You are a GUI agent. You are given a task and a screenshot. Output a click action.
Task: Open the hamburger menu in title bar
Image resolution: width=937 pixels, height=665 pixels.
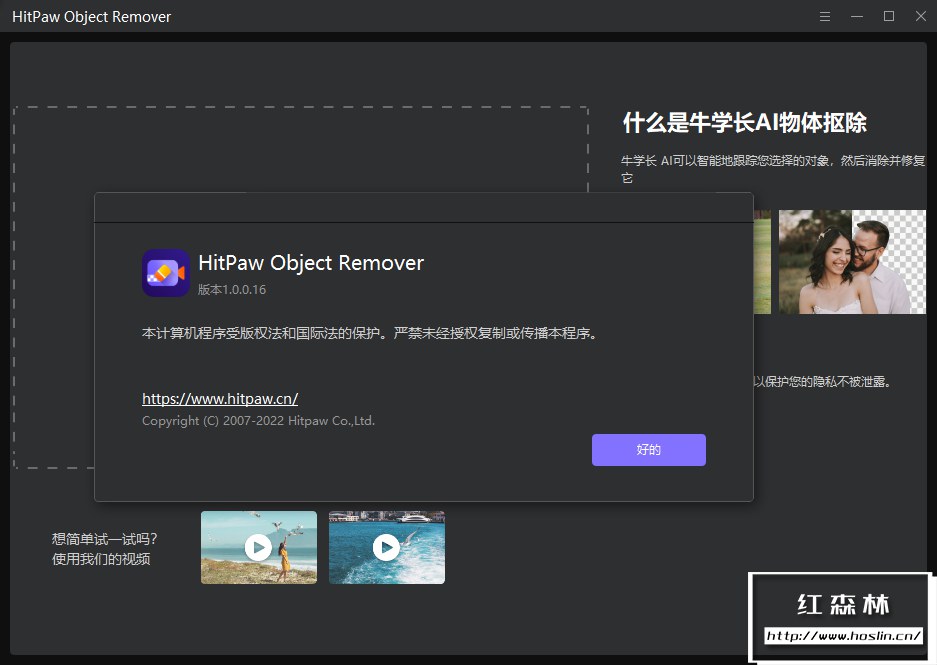[825, 17]
